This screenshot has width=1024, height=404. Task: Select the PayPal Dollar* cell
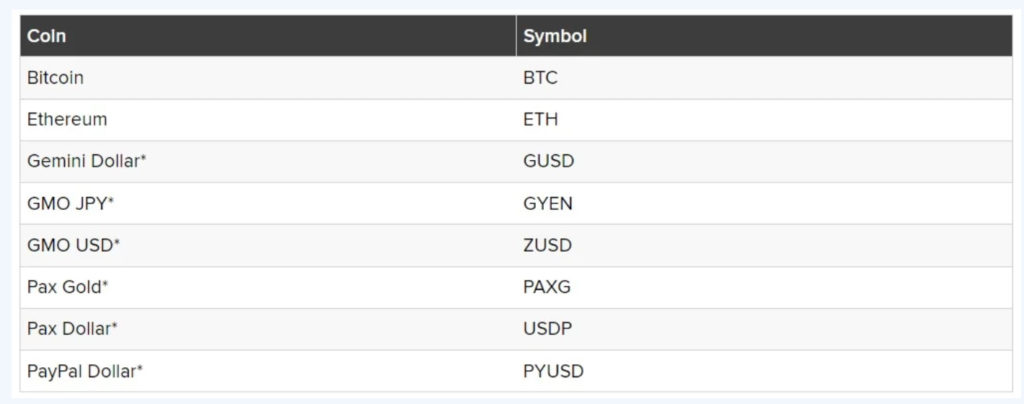(x=85, y=371)
